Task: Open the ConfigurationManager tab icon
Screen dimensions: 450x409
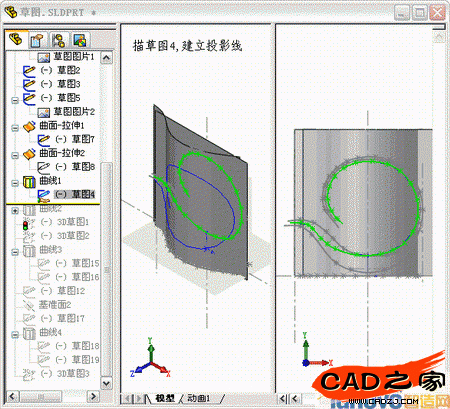Action: click(59, 40)
